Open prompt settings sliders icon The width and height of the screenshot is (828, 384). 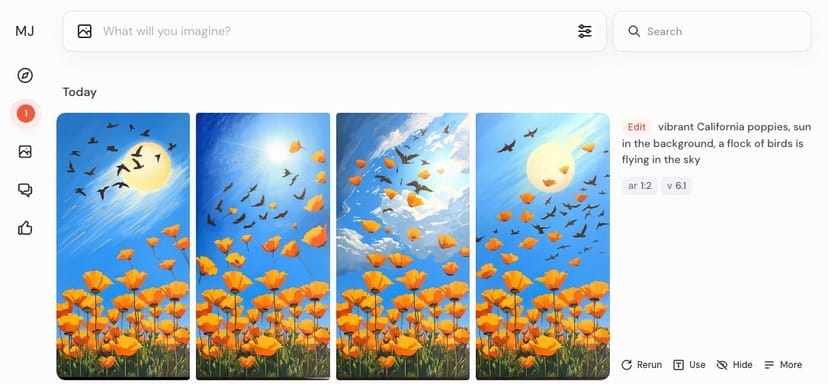coord(585,31)
